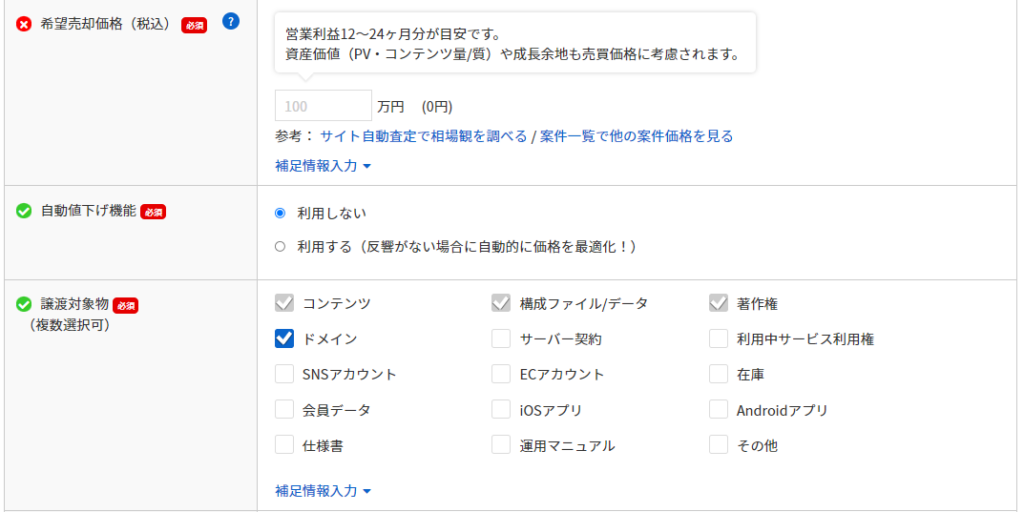This screenshot has height=512, width=1024.
Task: Check the Androidアプリ option
Action: [x=718, y=410]
